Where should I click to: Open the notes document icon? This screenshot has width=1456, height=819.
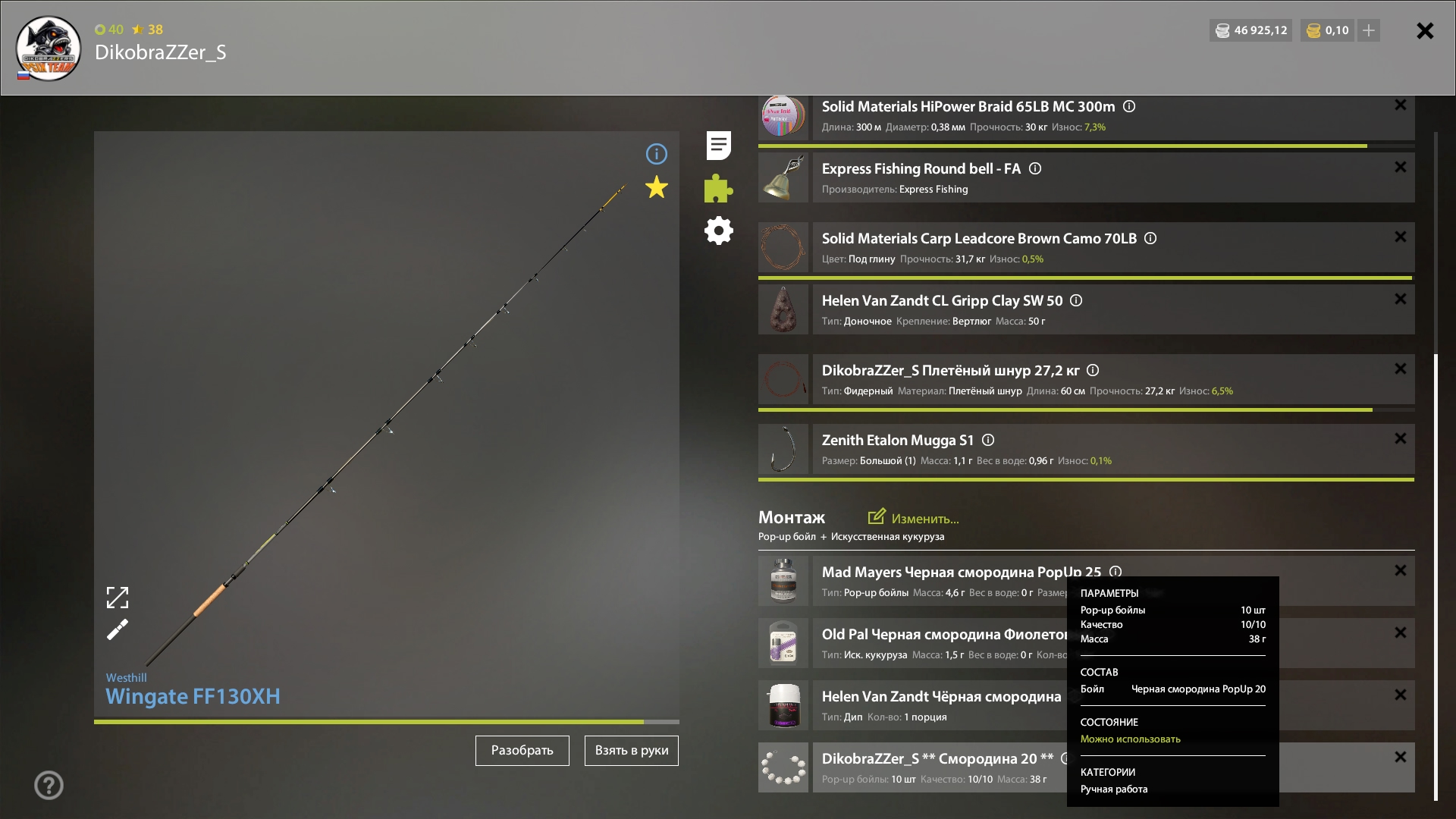tap(718, 146)
